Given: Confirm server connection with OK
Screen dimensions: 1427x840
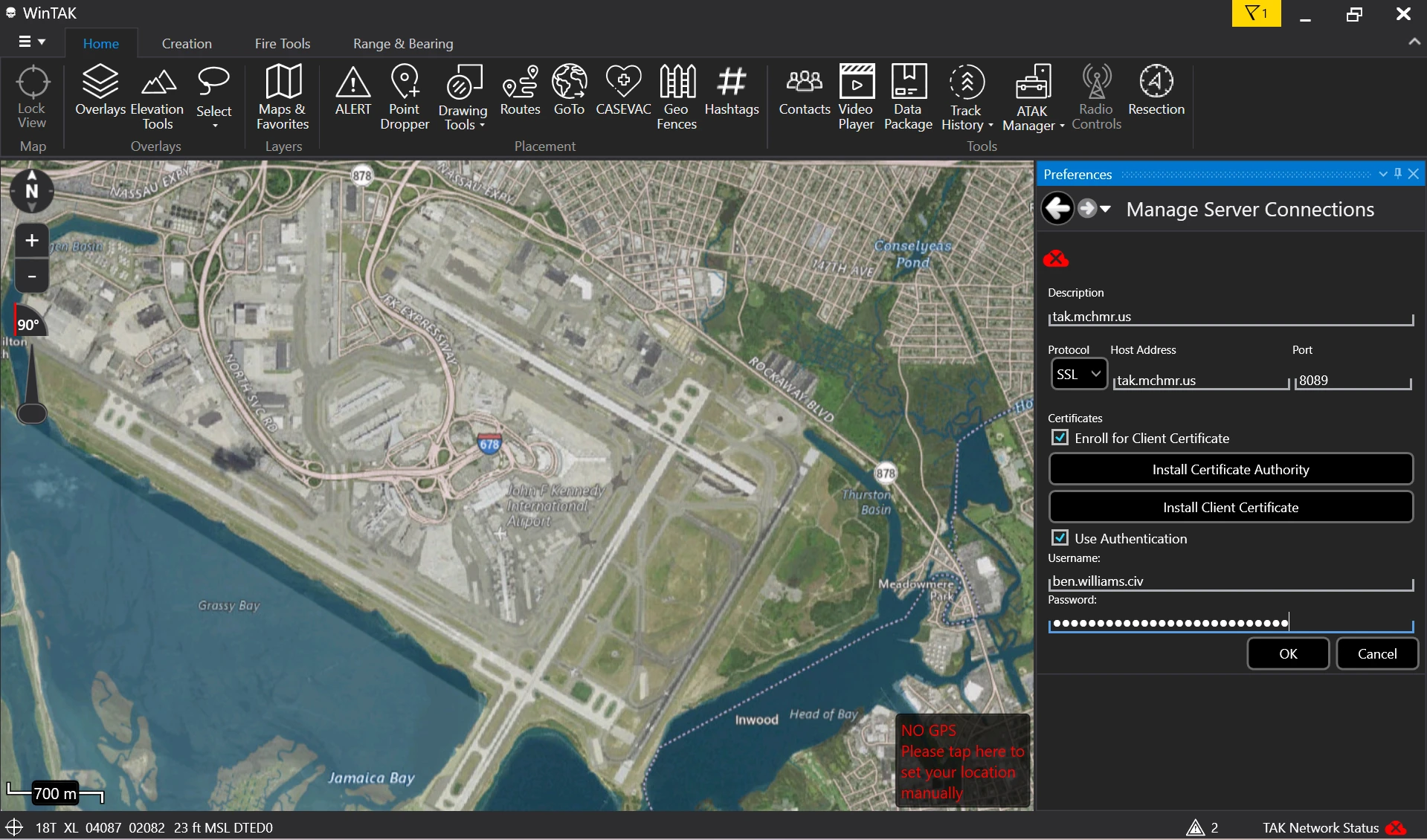Looking at the screenshot, I should pyautogui.click(x=1288, y=653).
